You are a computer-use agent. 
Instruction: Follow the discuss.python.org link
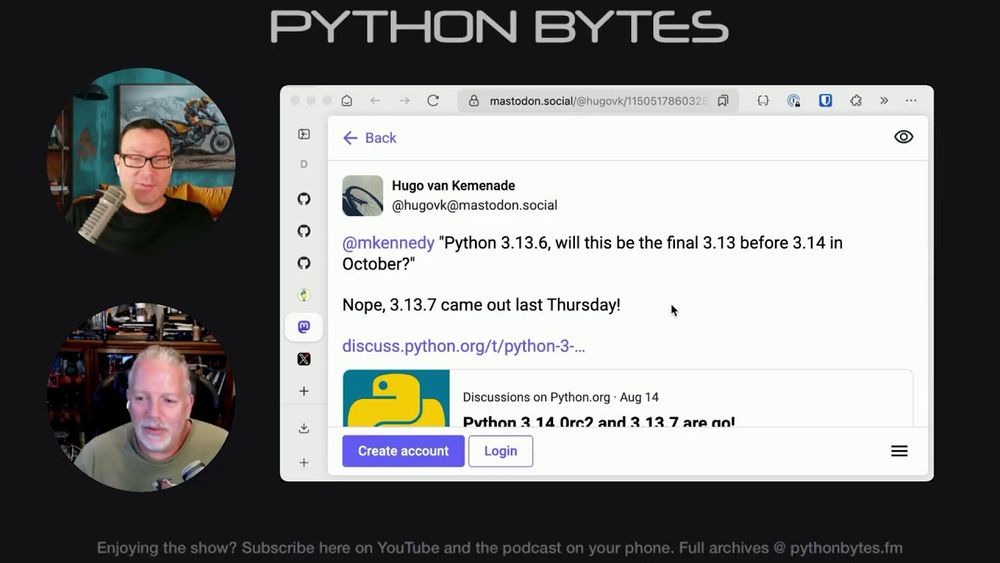click(464, 346)
